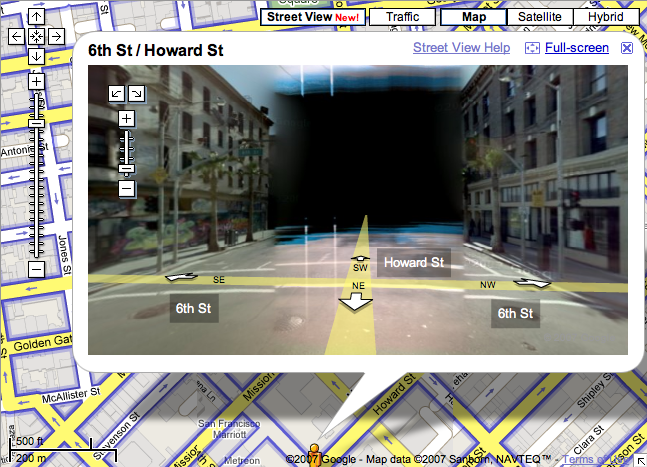Pan the map up with the arrow button
The height and width of the screenshot is (467, 647).
(x=36, y=17)
